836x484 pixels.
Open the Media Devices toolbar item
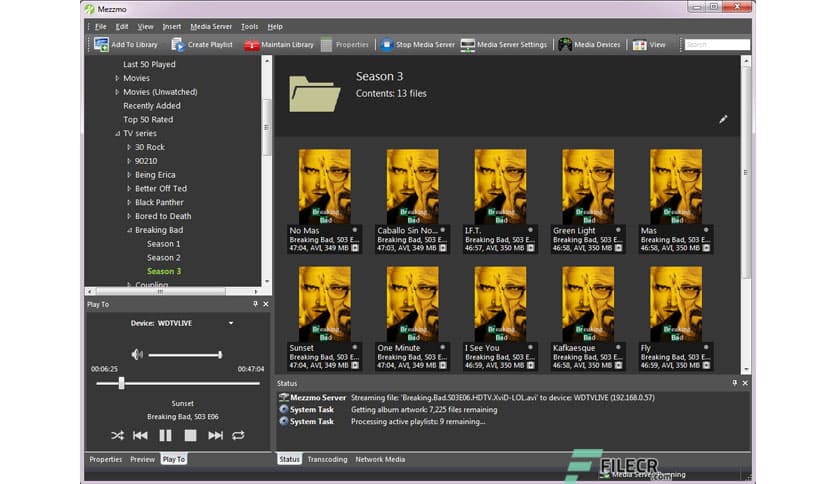tap(589, 45)
